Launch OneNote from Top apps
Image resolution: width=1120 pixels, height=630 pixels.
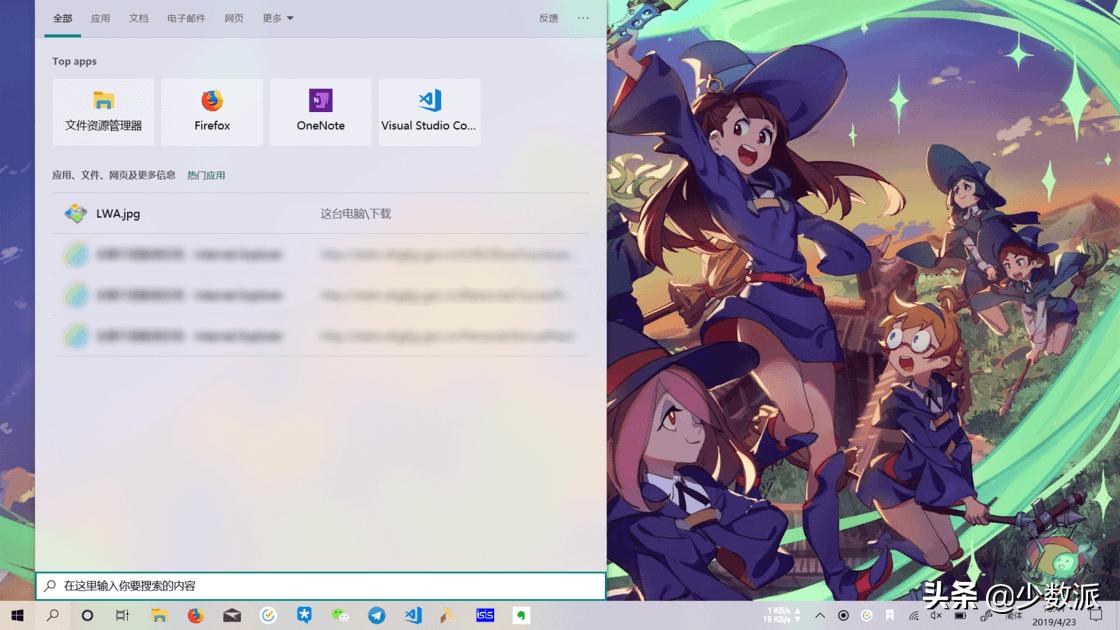(x=320, y=110)
